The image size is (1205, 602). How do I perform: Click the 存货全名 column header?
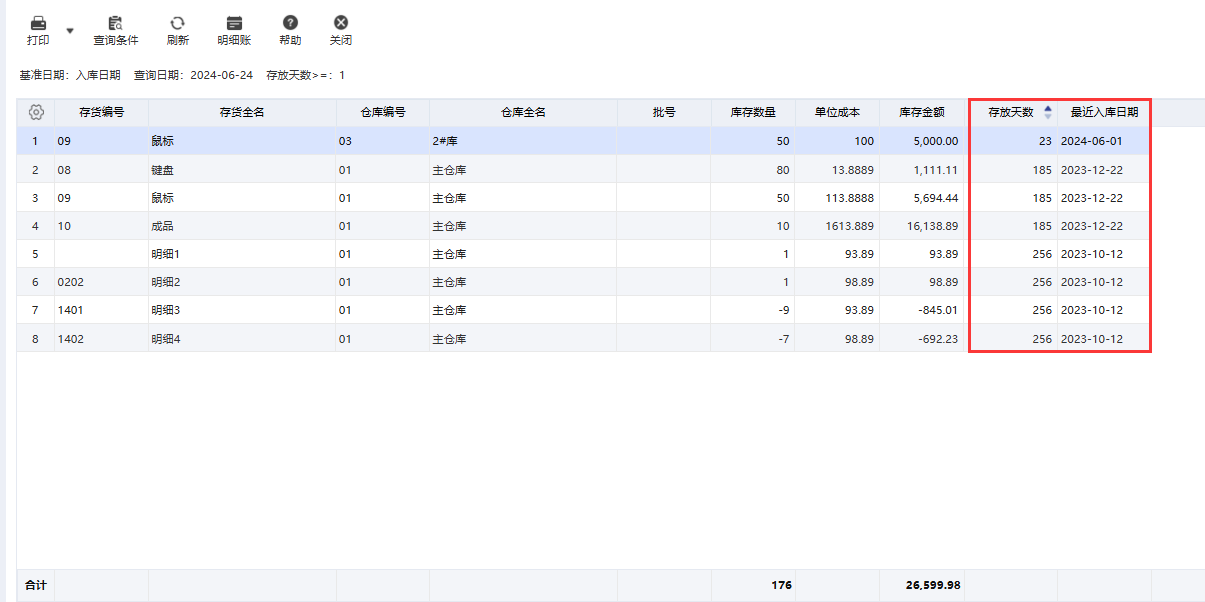click(241, 112)
